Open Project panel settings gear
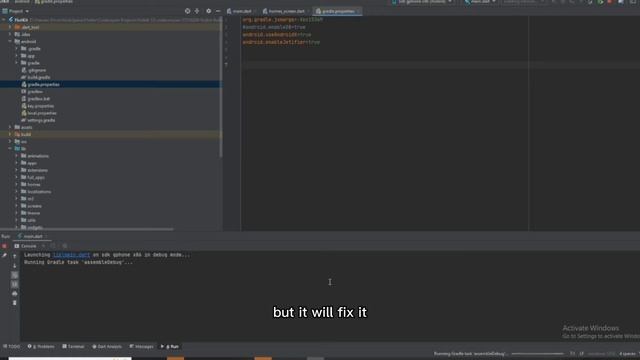Image resolution: width=640 pixels, height=360 pixels. [x=209, y=11]
